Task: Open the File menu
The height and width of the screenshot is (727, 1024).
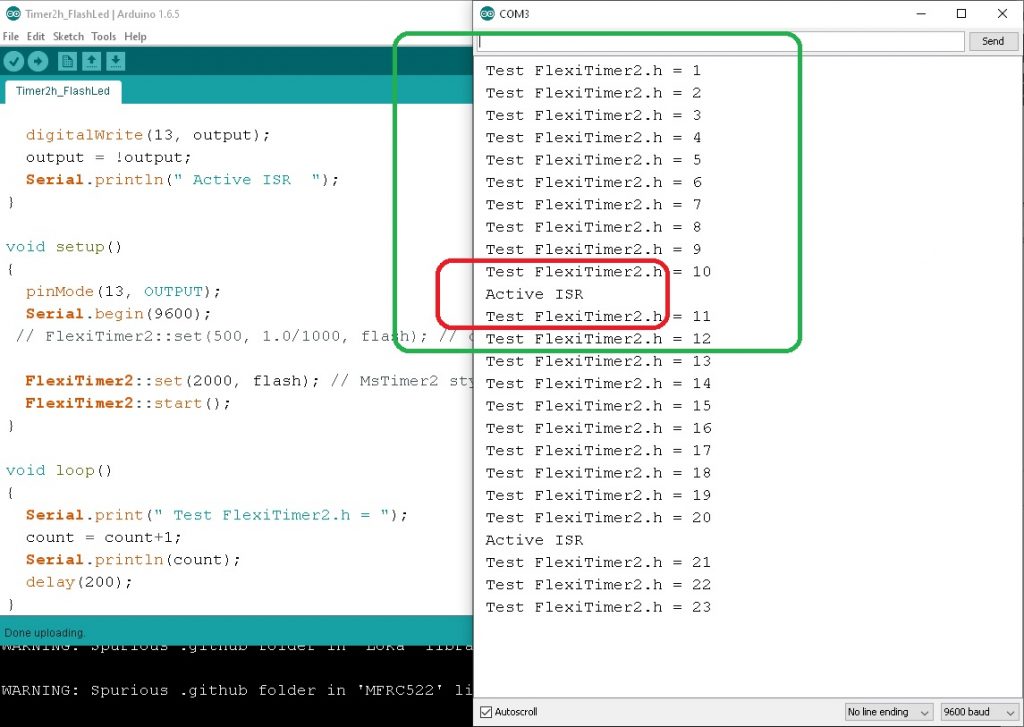Action: pyautogui.click(x=10, y=37)
